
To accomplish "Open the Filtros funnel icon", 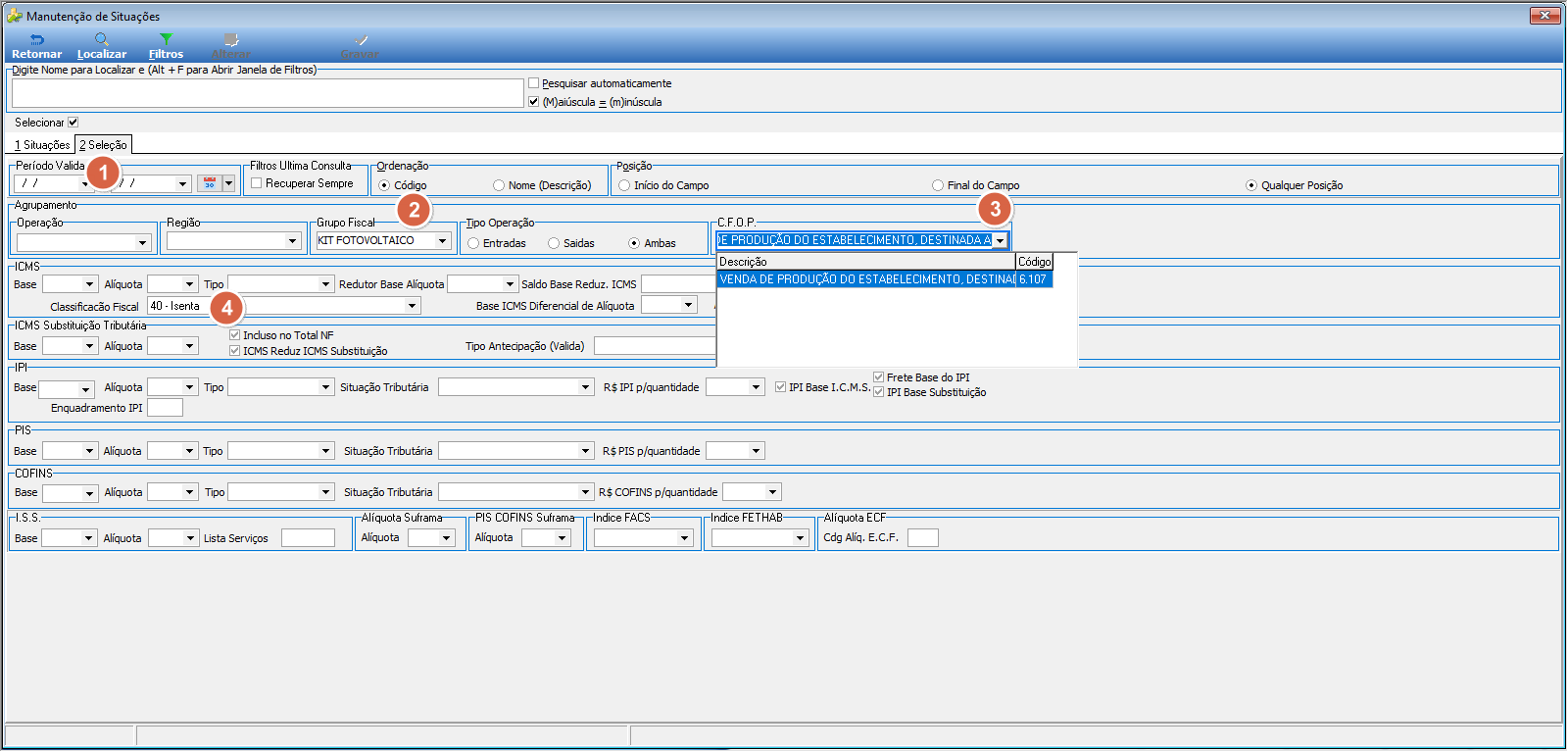I will [x=166, y=40].
